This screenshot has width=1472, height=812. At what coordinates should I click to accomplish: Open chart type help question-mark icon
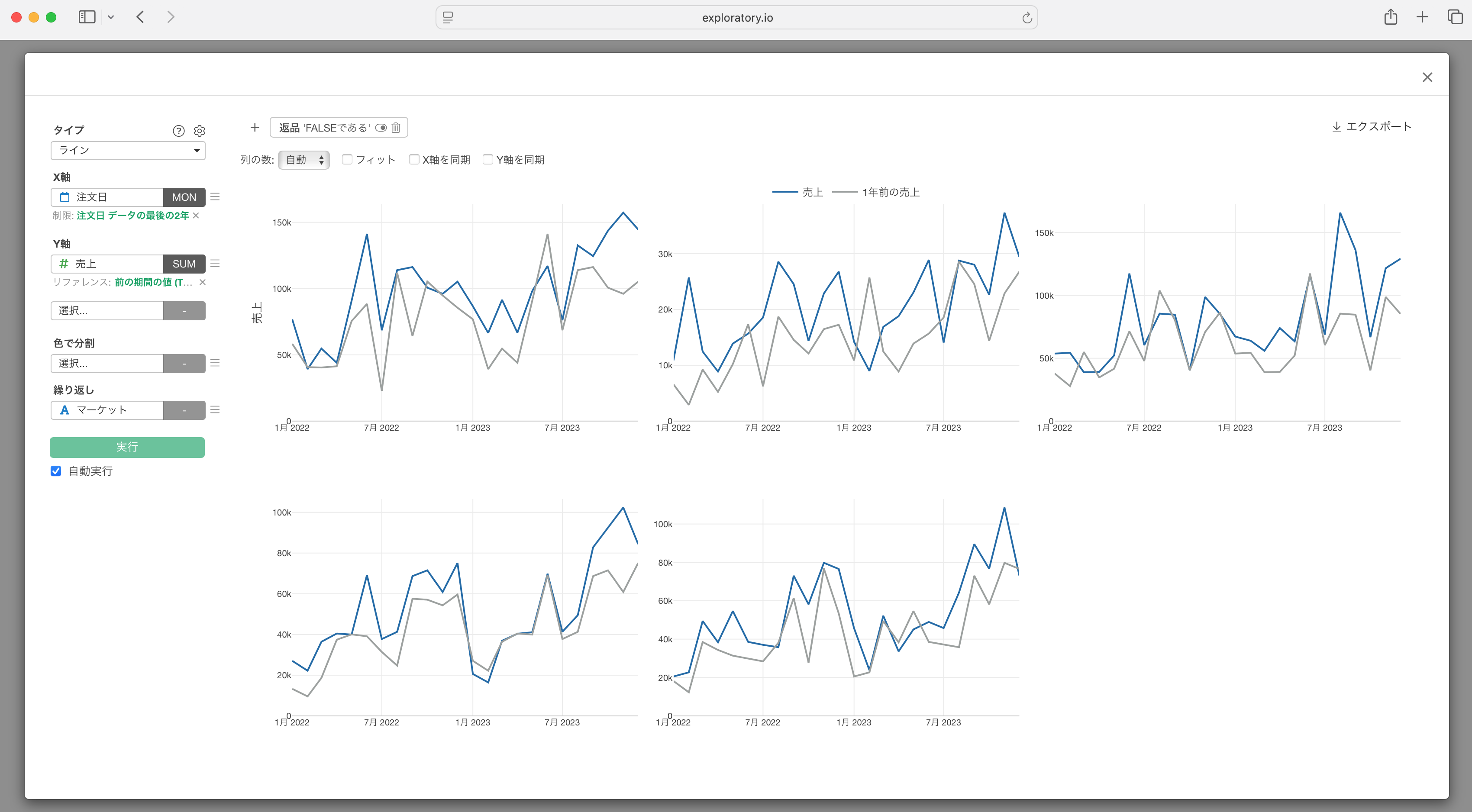(178, 131)
